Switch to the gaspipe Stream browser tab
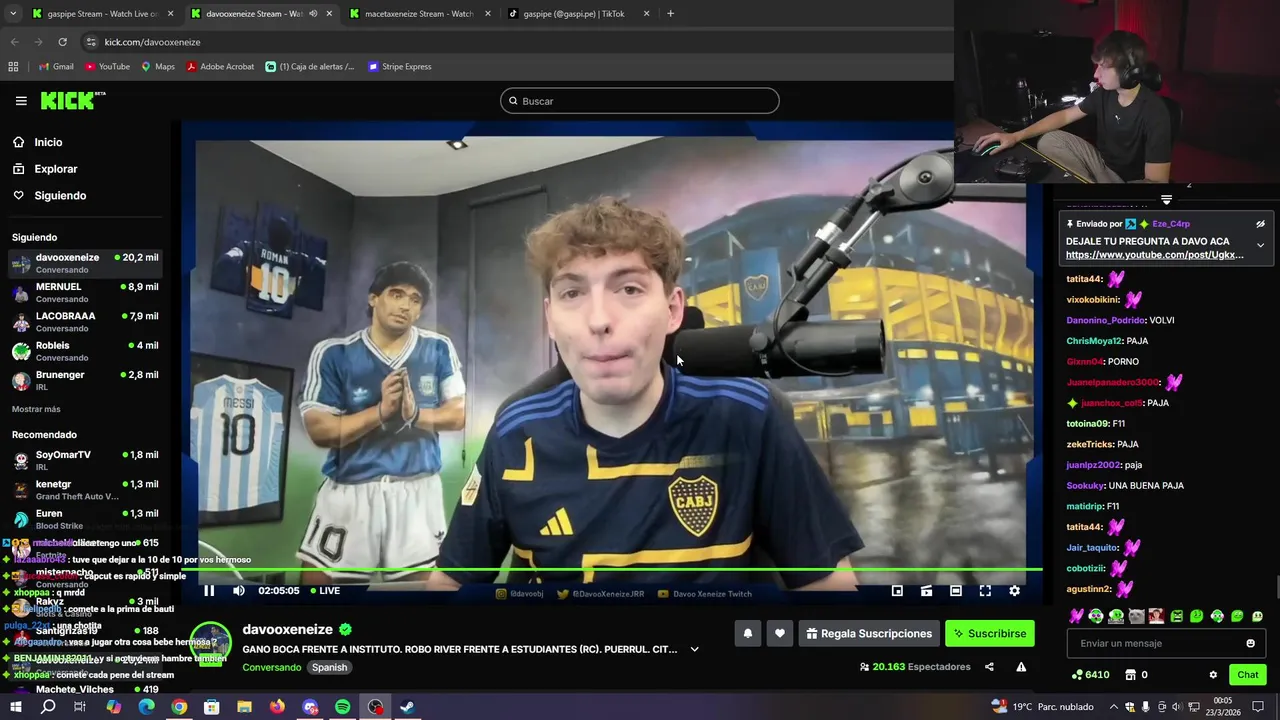 pos(103,14)
